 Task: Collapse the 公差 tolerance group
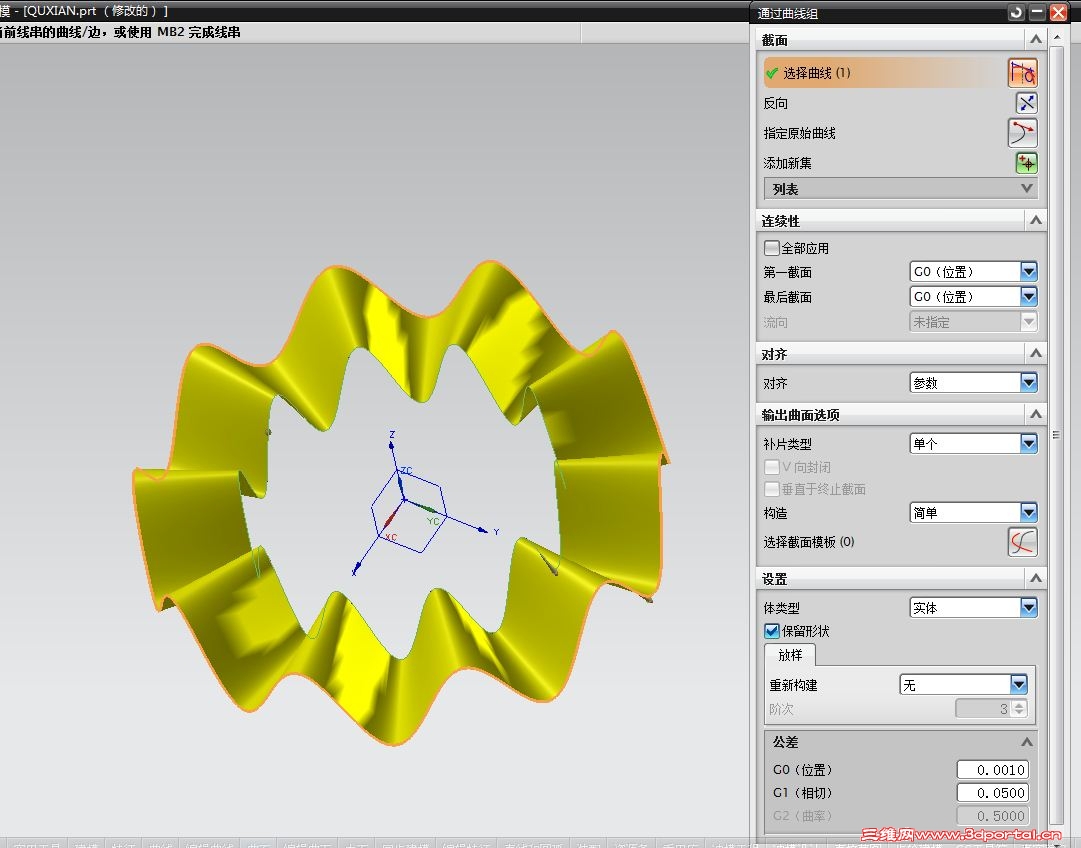[x=1027, y=742]
